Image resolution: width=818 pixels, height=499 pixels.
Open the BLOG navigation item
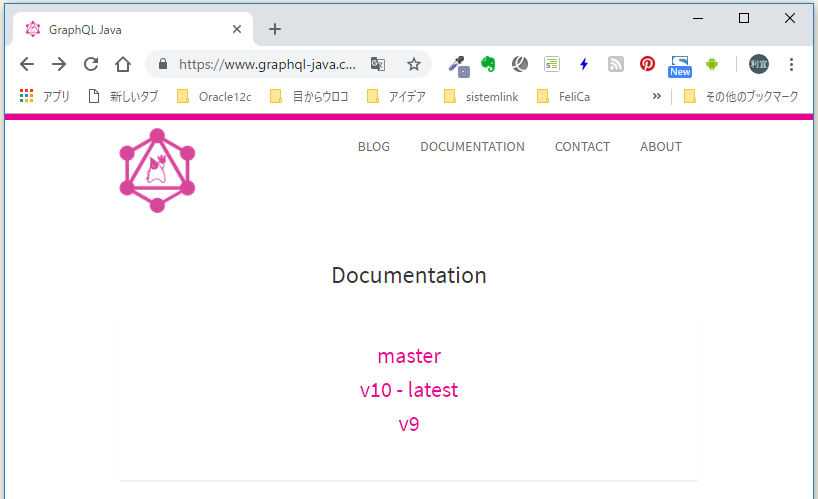[x=374, y=147]
